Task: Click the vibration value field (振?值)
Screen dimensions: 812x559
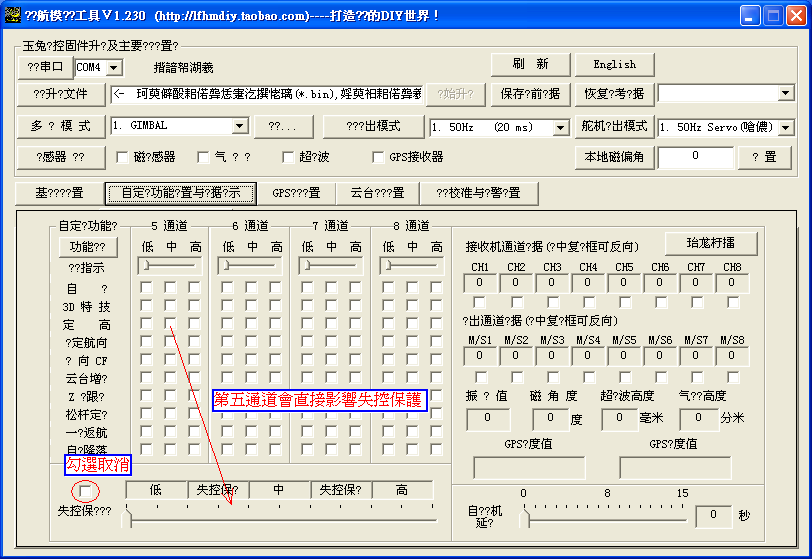Action: (488, 419)
